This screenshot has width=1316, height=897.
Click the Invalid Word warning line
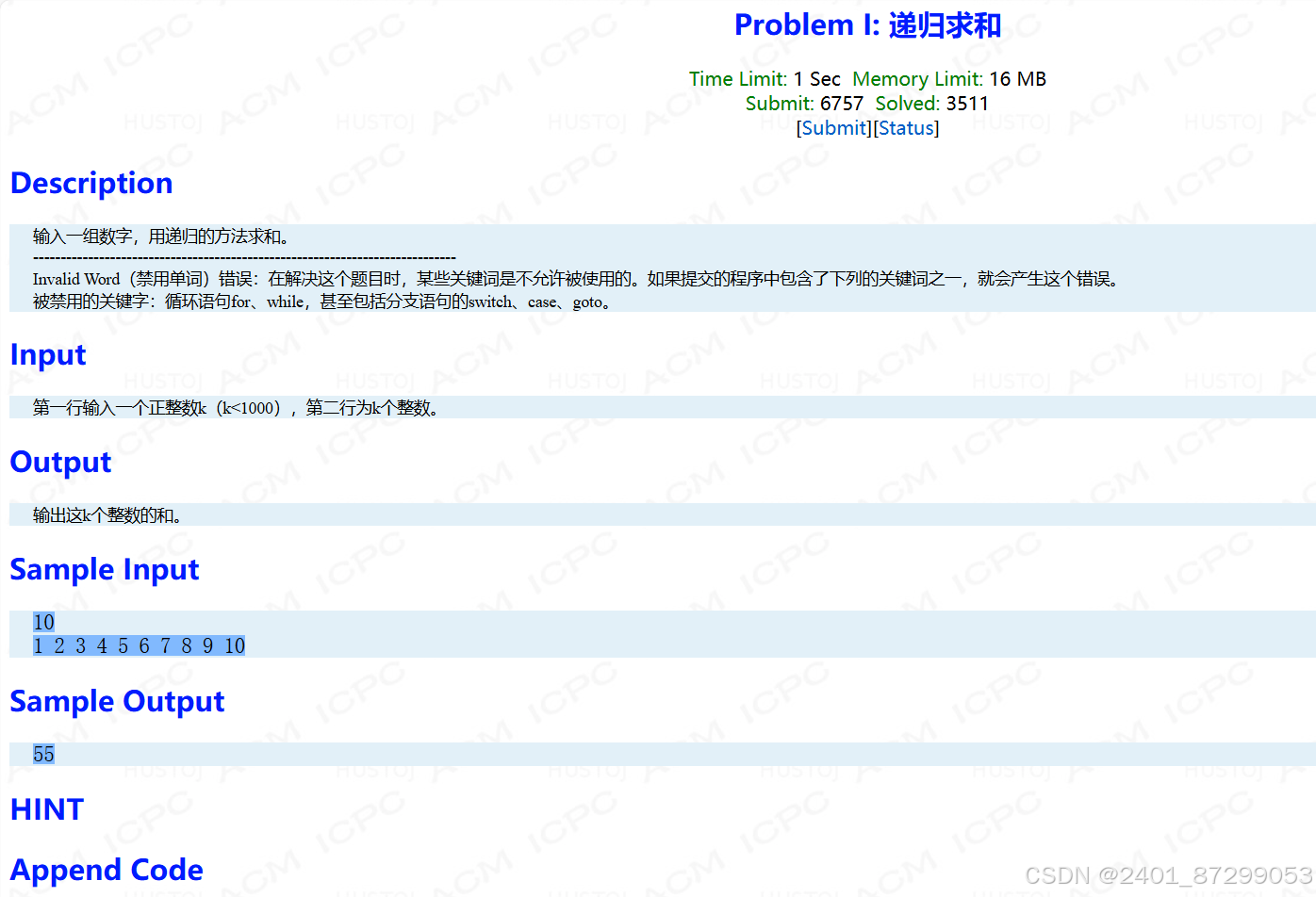coord(578,279)
